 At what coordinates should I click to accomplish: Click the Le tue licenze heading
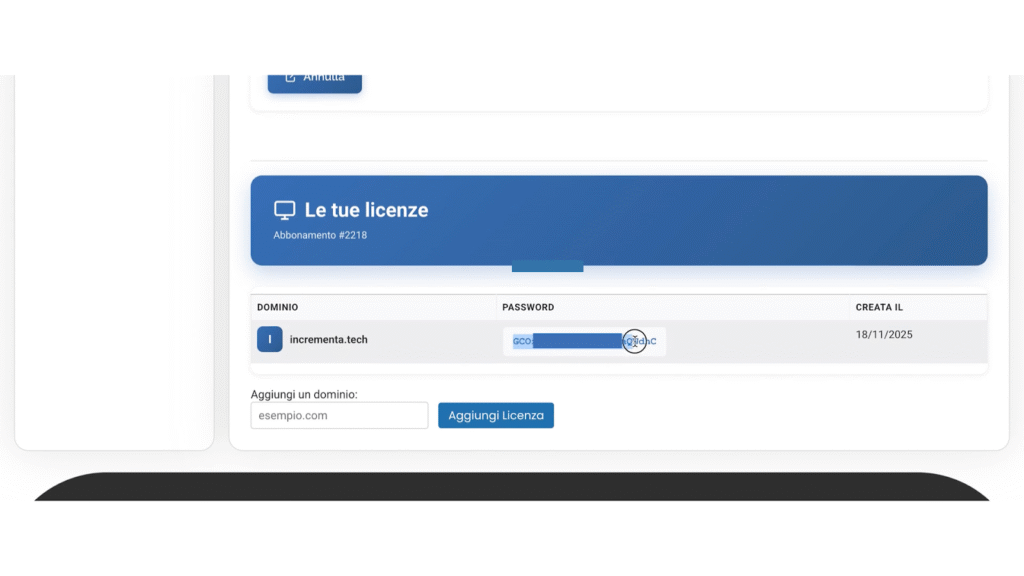click(366, 210)
